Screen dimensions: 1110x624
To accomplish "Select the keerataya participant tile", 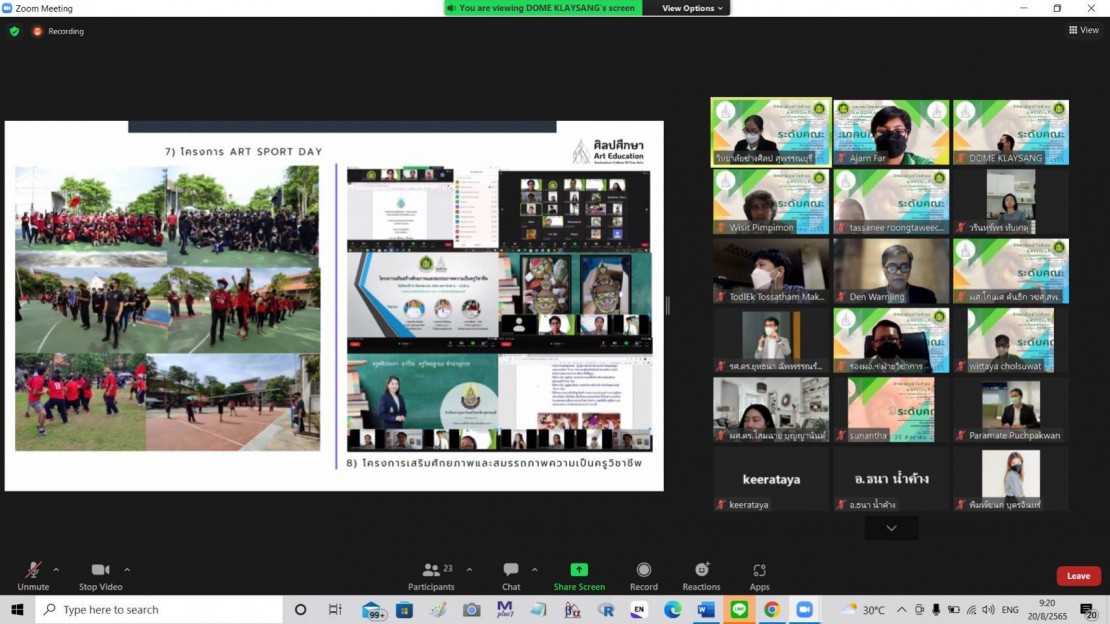I will pos(771,480).
